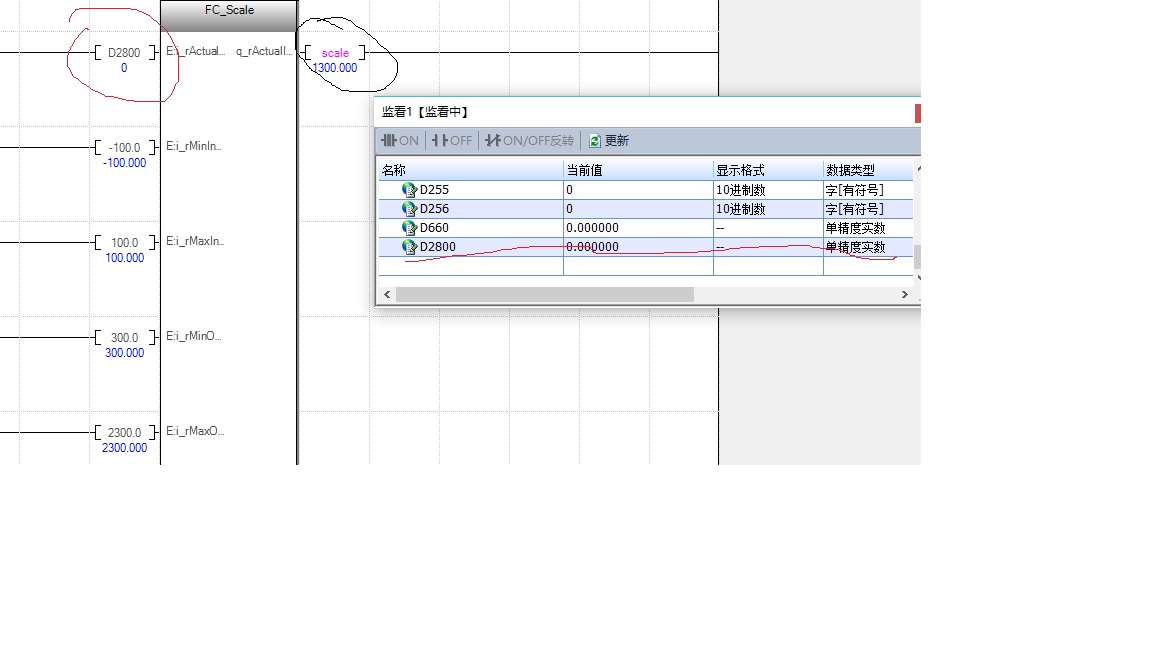Sort by 显示格式 column header

767,170
